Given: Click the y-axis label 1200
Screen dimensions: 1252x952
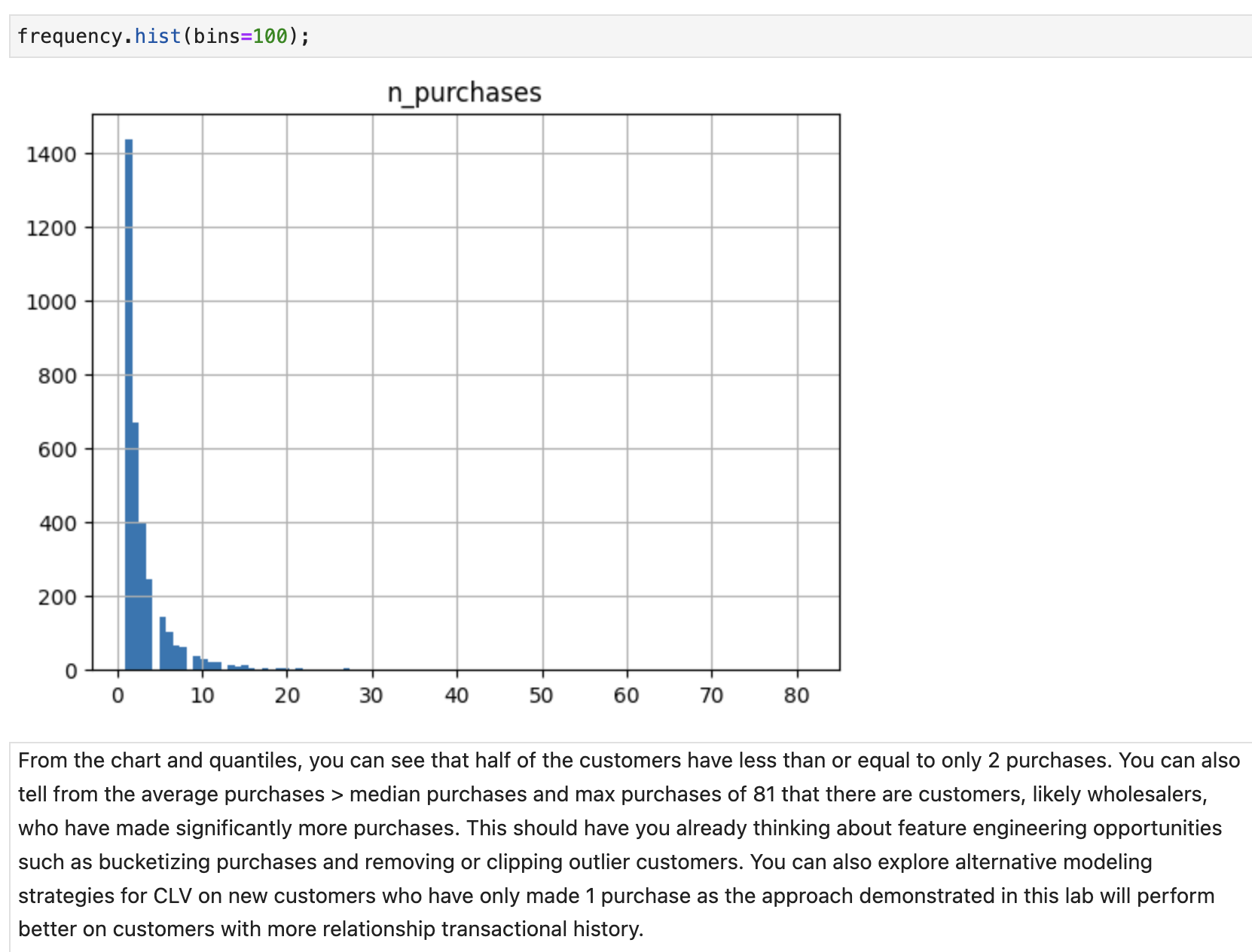Looking at the screenshot, I should pos(51,228).
